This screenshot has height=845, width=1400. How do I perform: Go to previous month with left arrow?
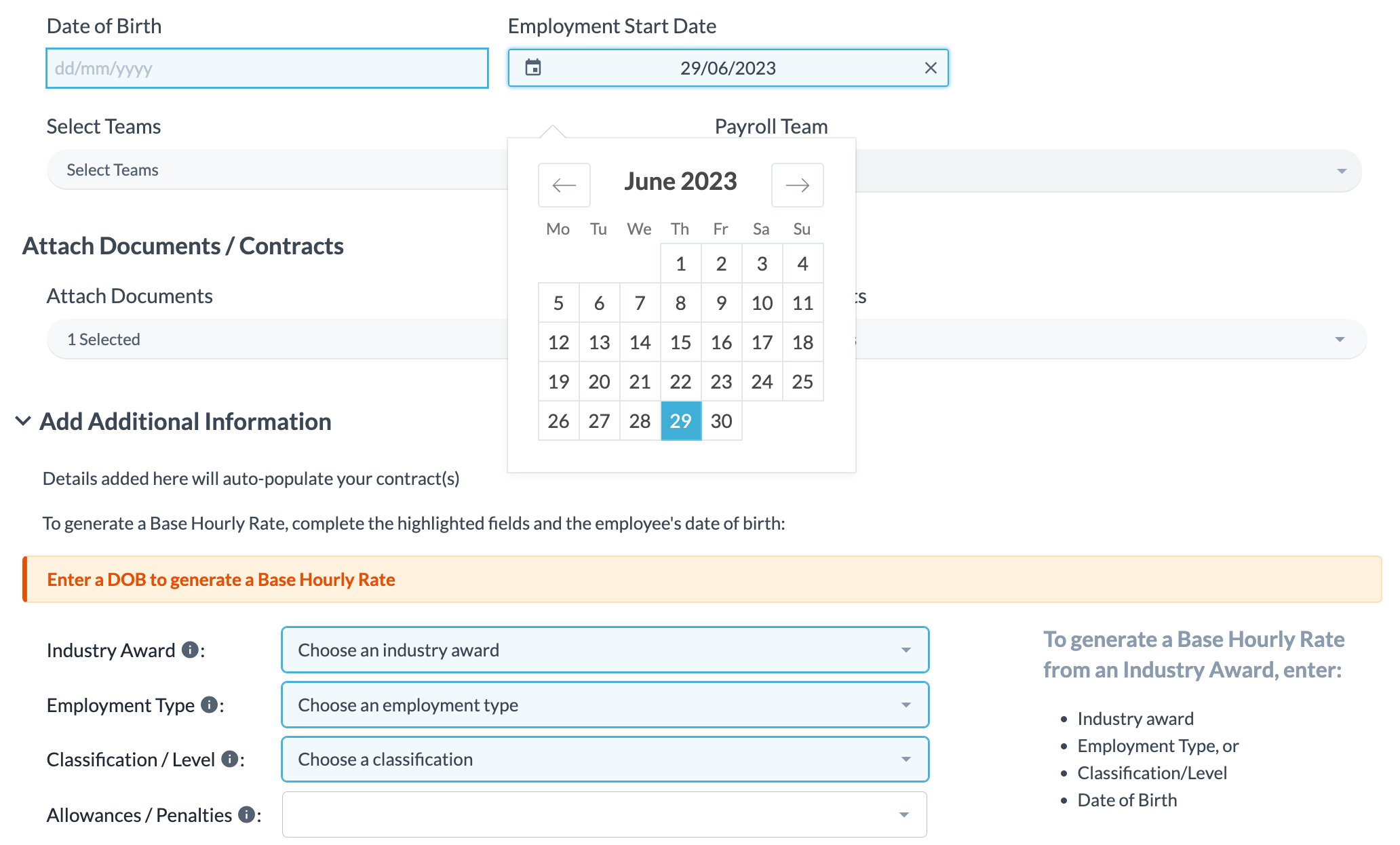tap(564, 184)
